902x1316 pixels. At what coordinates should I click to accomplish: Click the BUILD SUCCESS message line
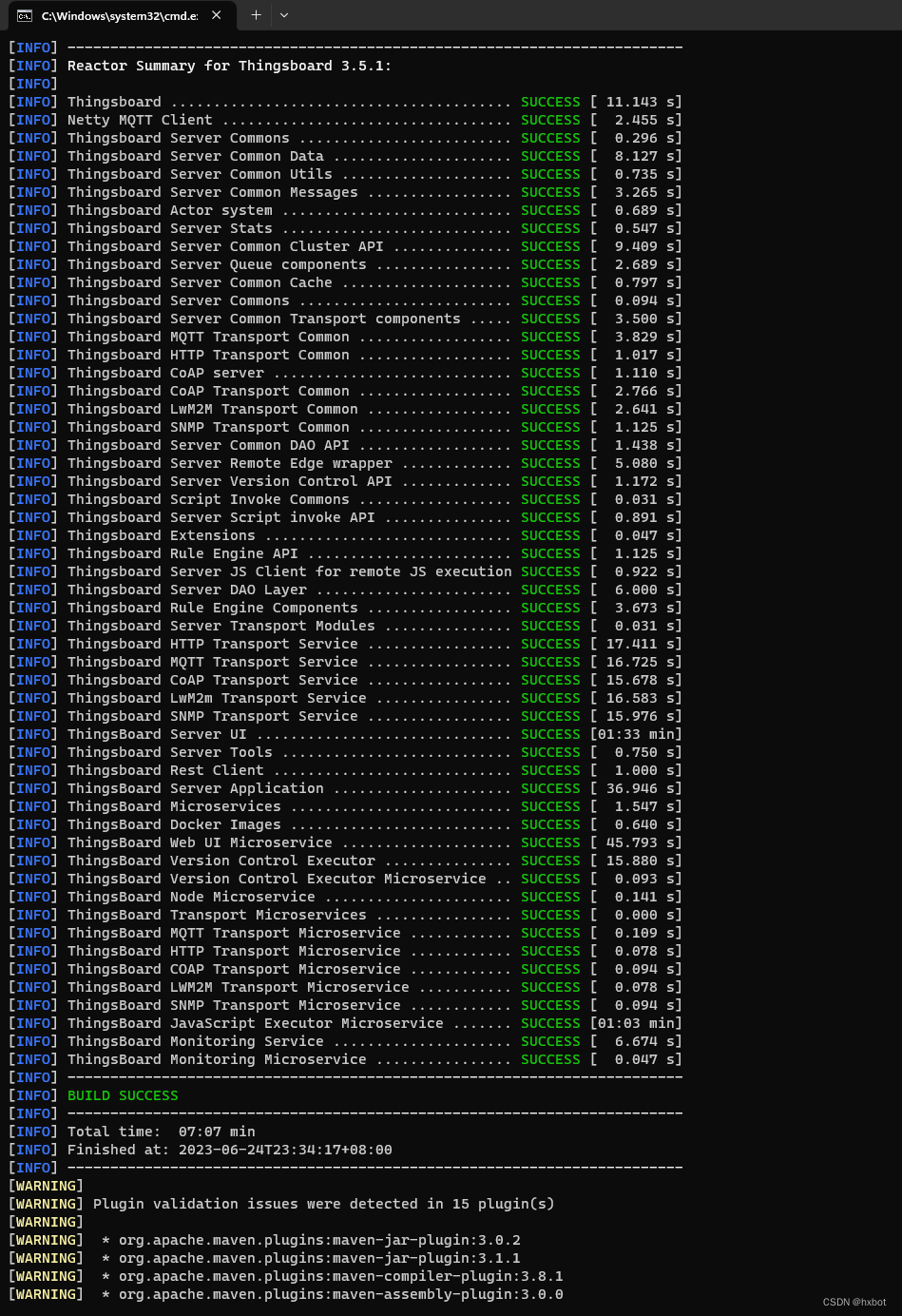pyautogui.click(x=122, y=1094)
